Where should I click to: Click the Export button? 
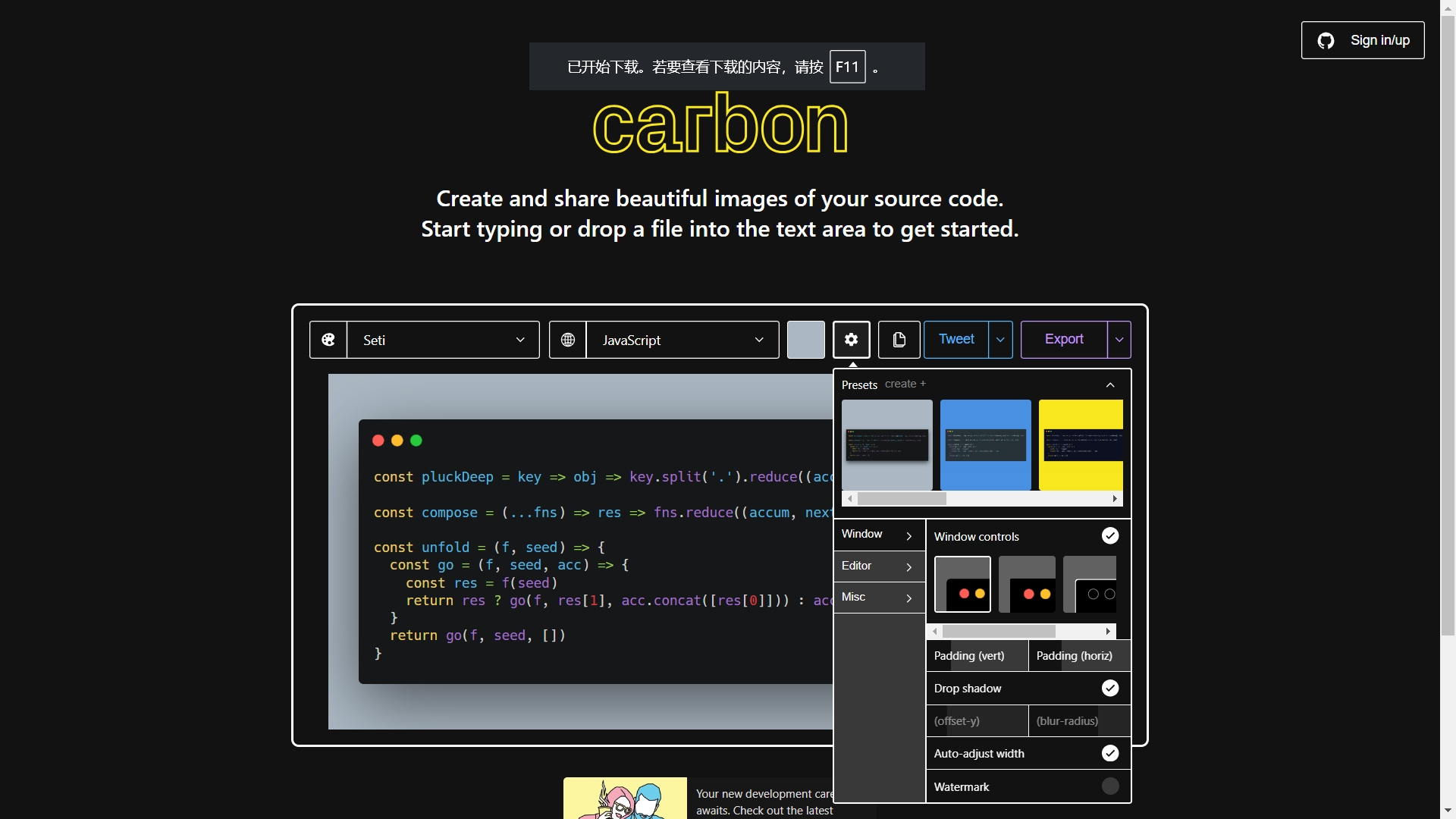[1064, 339]
